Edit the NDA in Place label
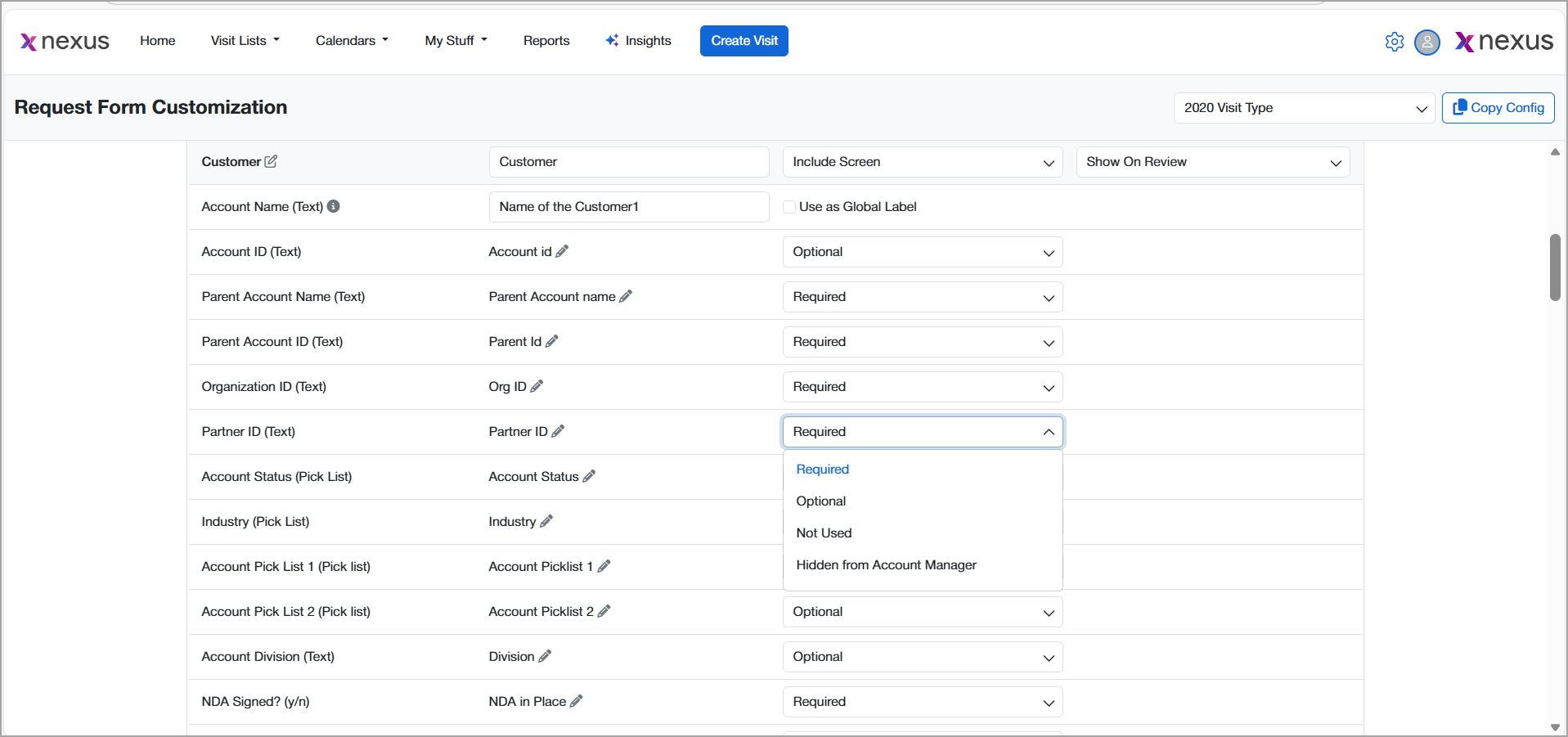This screenshot has height=737, width=1568. 577,701
